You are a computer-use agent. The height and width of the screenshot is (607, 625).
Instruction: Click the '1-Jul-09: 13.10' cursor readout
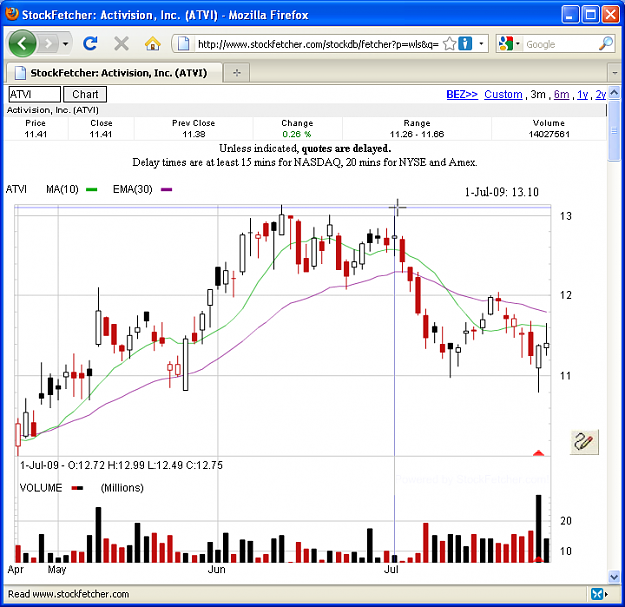point(501,192)
